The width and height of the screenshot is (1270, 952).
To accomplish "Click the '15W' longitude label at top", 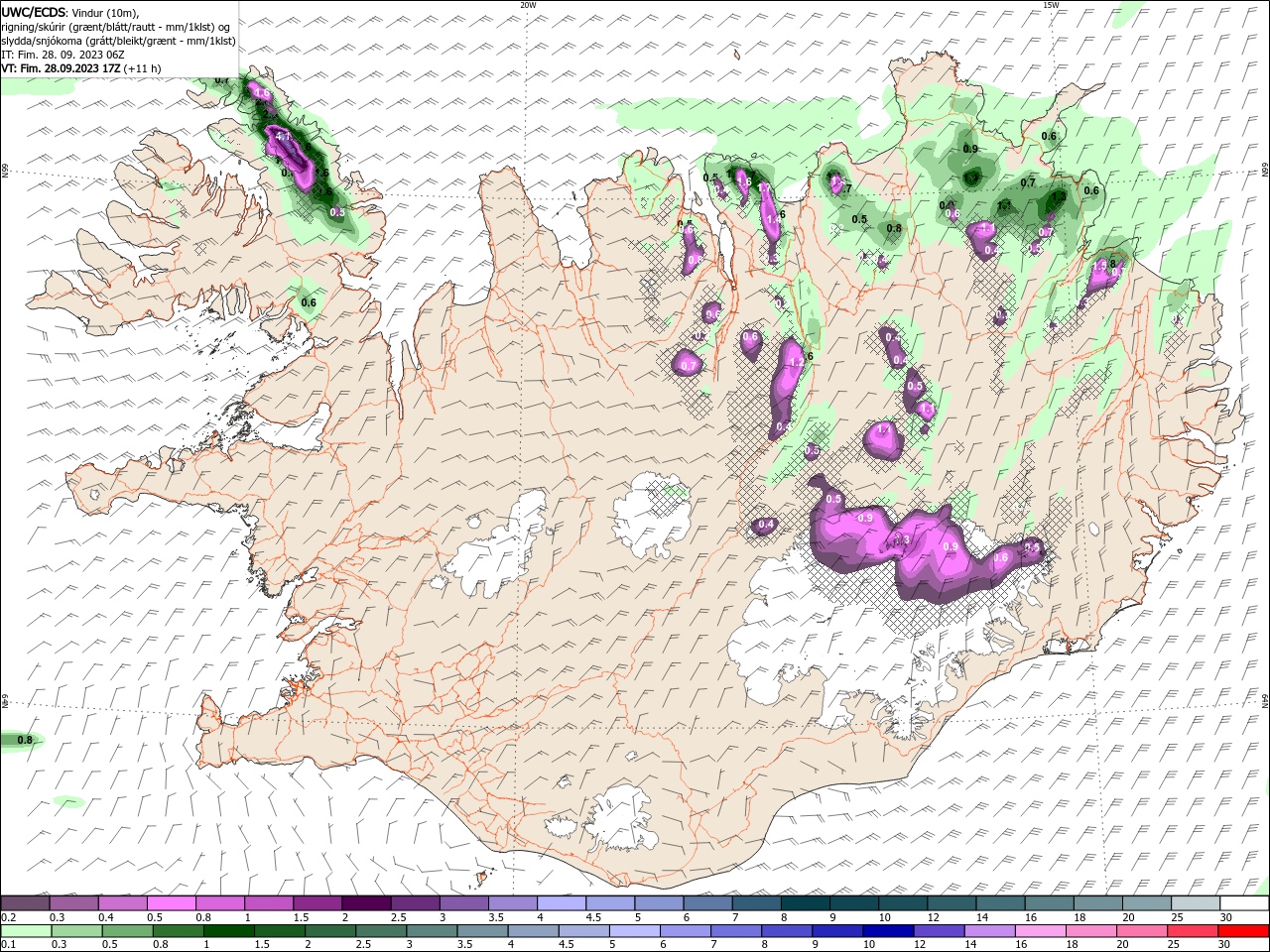I will 1051,5.
